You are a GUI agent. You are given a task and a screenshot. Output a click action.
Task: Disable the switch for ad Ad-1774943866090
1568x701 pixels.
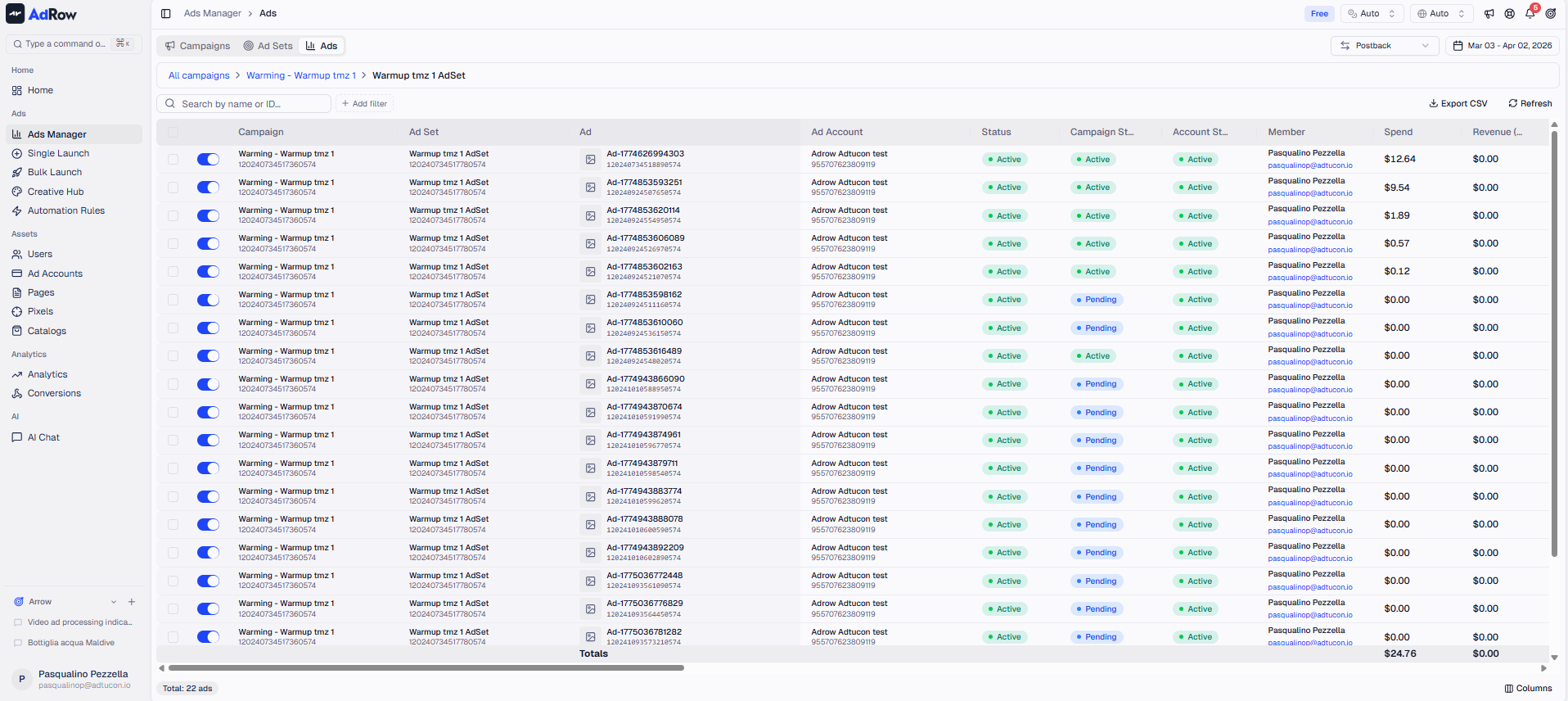click(208, 384)
